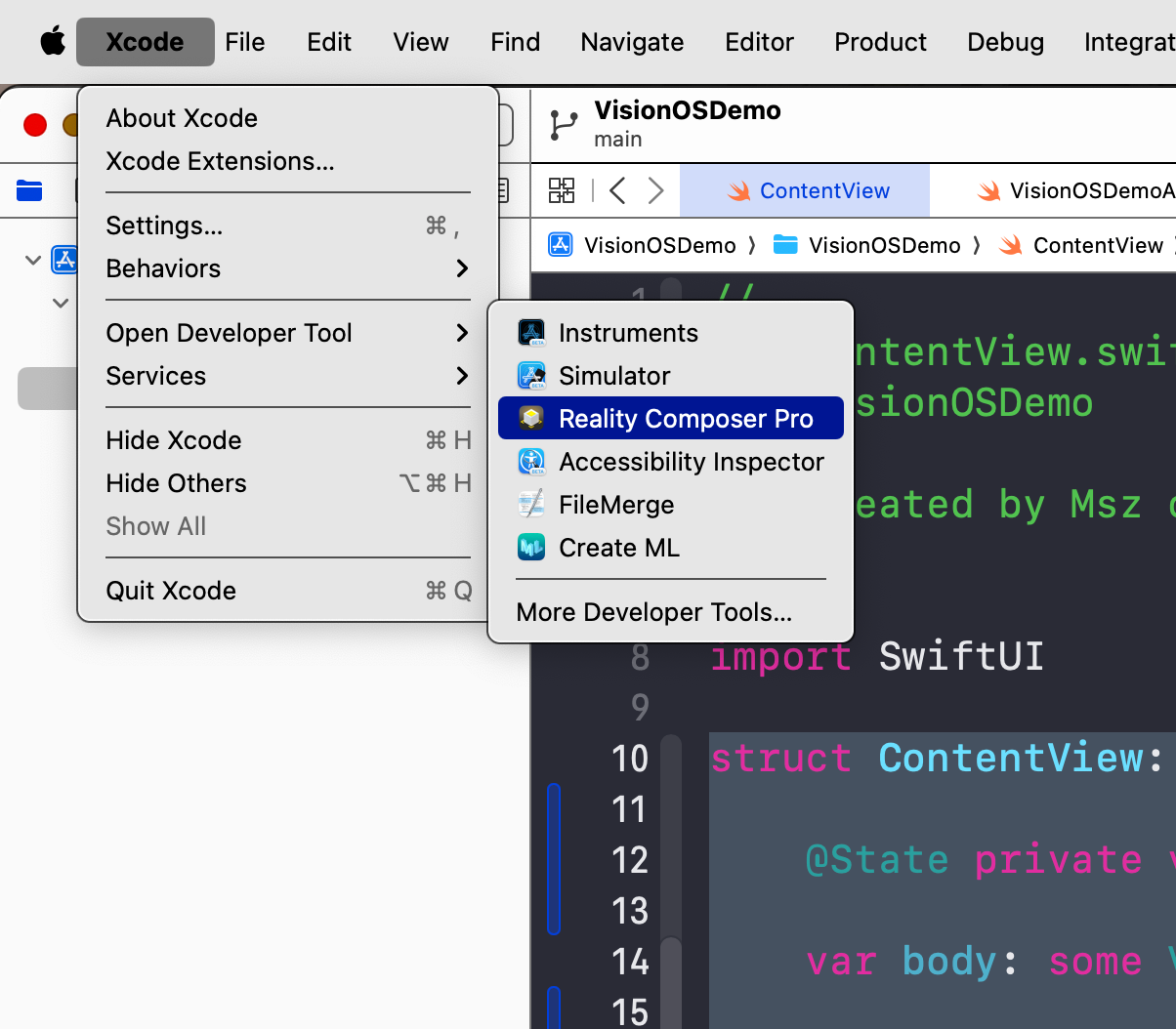Open the Product menu

click(880, 42)
